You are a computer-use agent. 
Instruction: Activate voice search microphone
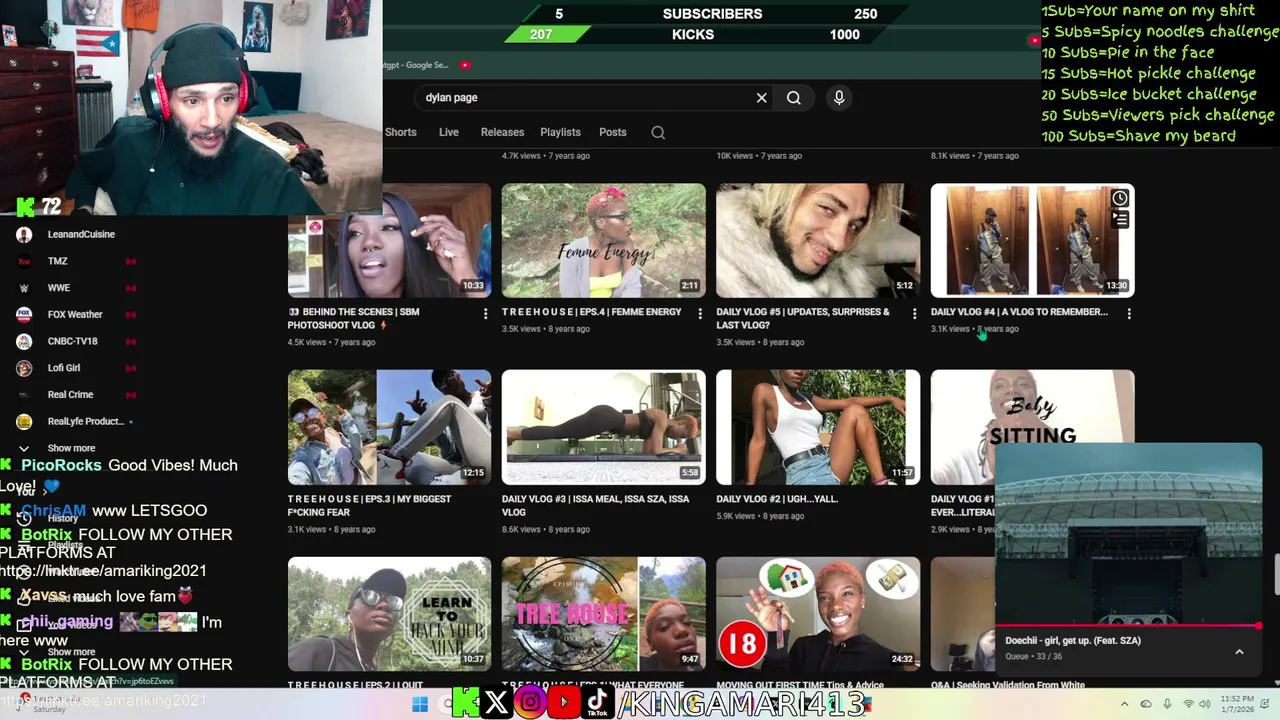[839, 97]
